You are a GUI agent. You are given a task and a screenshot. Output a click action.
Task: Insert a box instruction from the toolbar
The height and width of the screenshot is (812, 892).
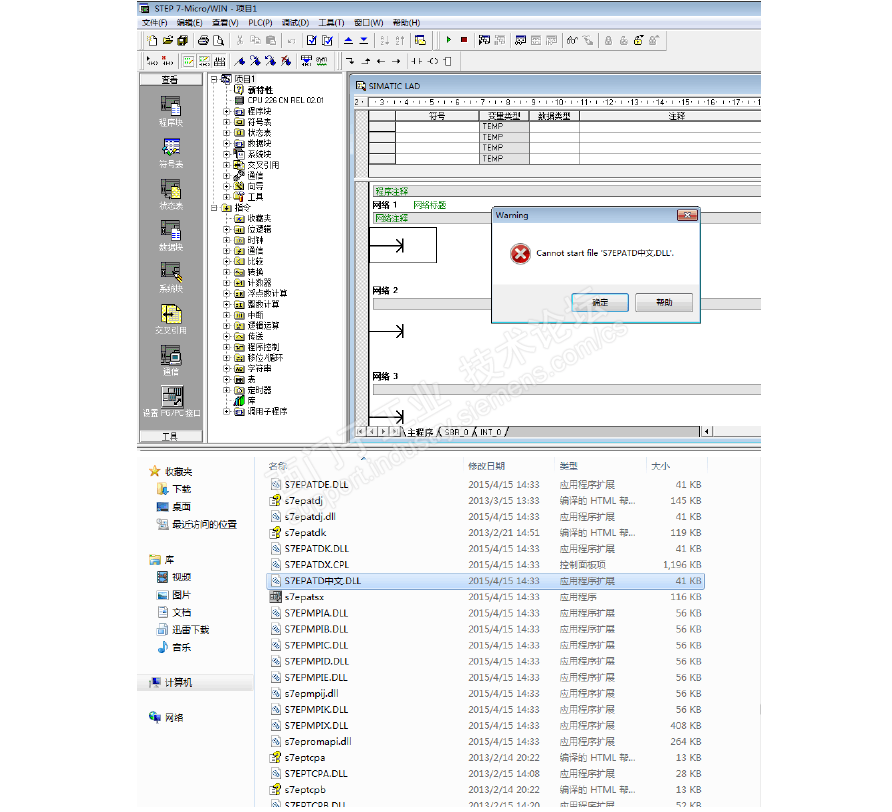(x=448, y=61)
